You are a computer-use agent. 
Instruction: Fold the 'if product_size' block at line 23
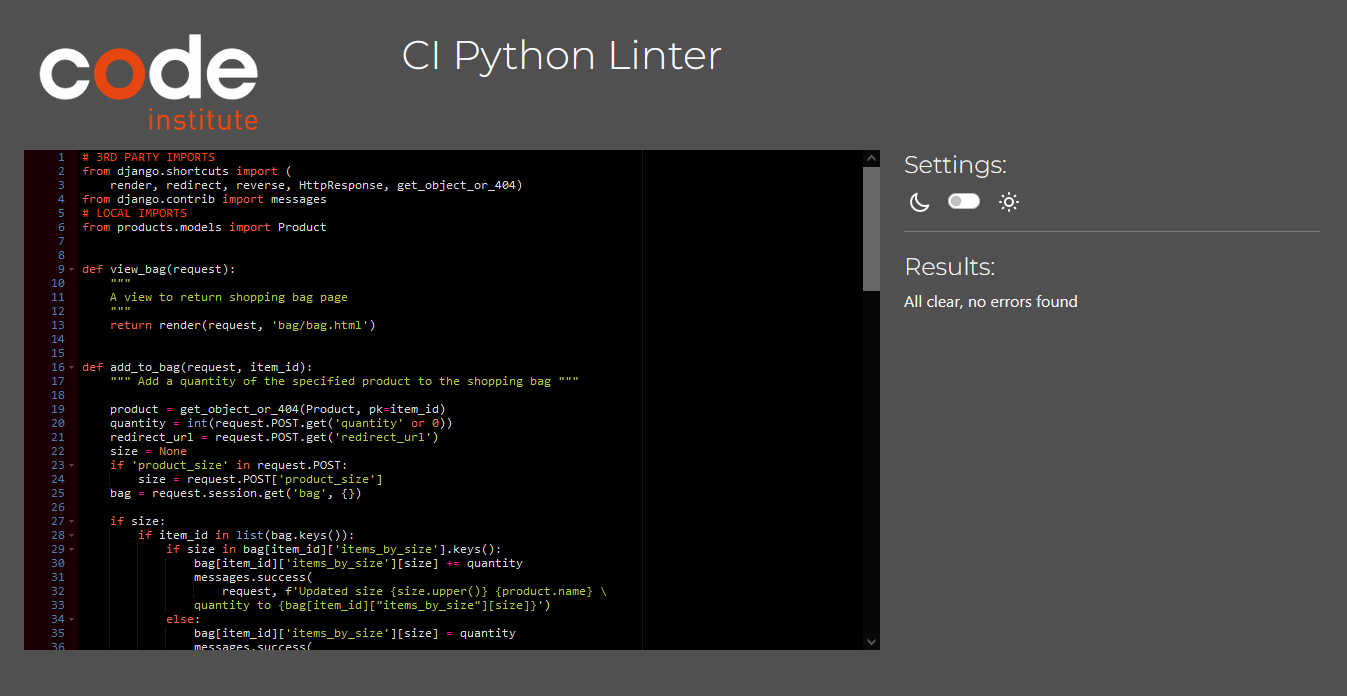click(72, 465)
